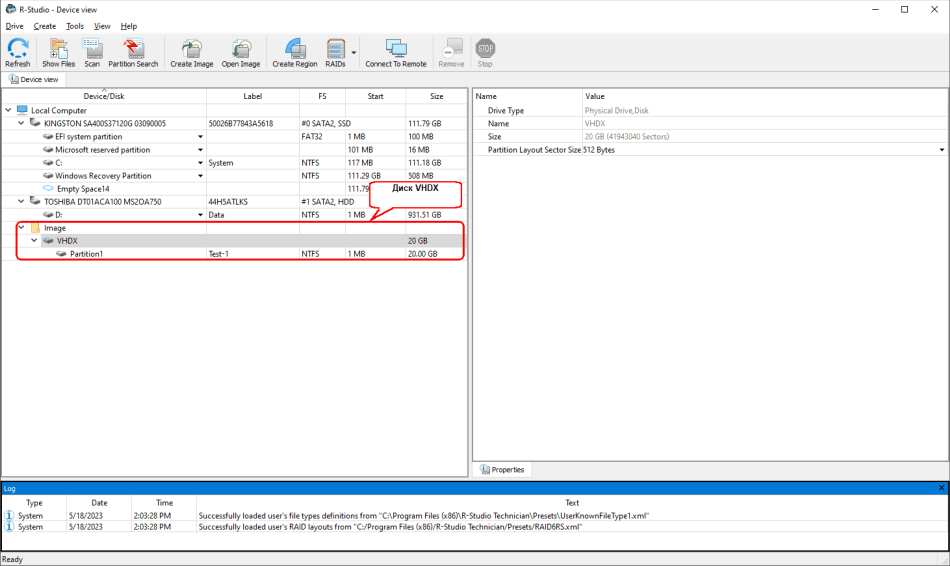
Task: Collapse the Local Computer node
Action: point(8,110)
